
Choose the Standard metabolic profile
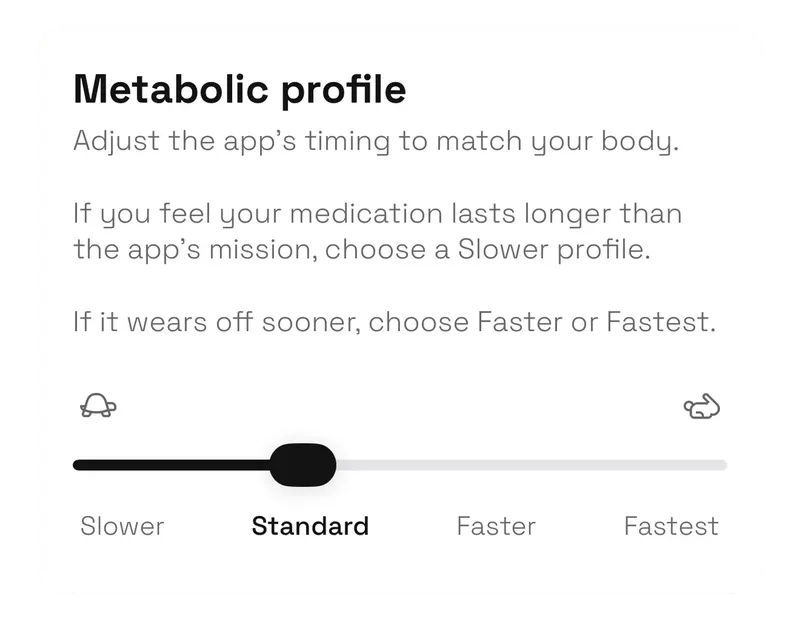[x=310, y=525]
